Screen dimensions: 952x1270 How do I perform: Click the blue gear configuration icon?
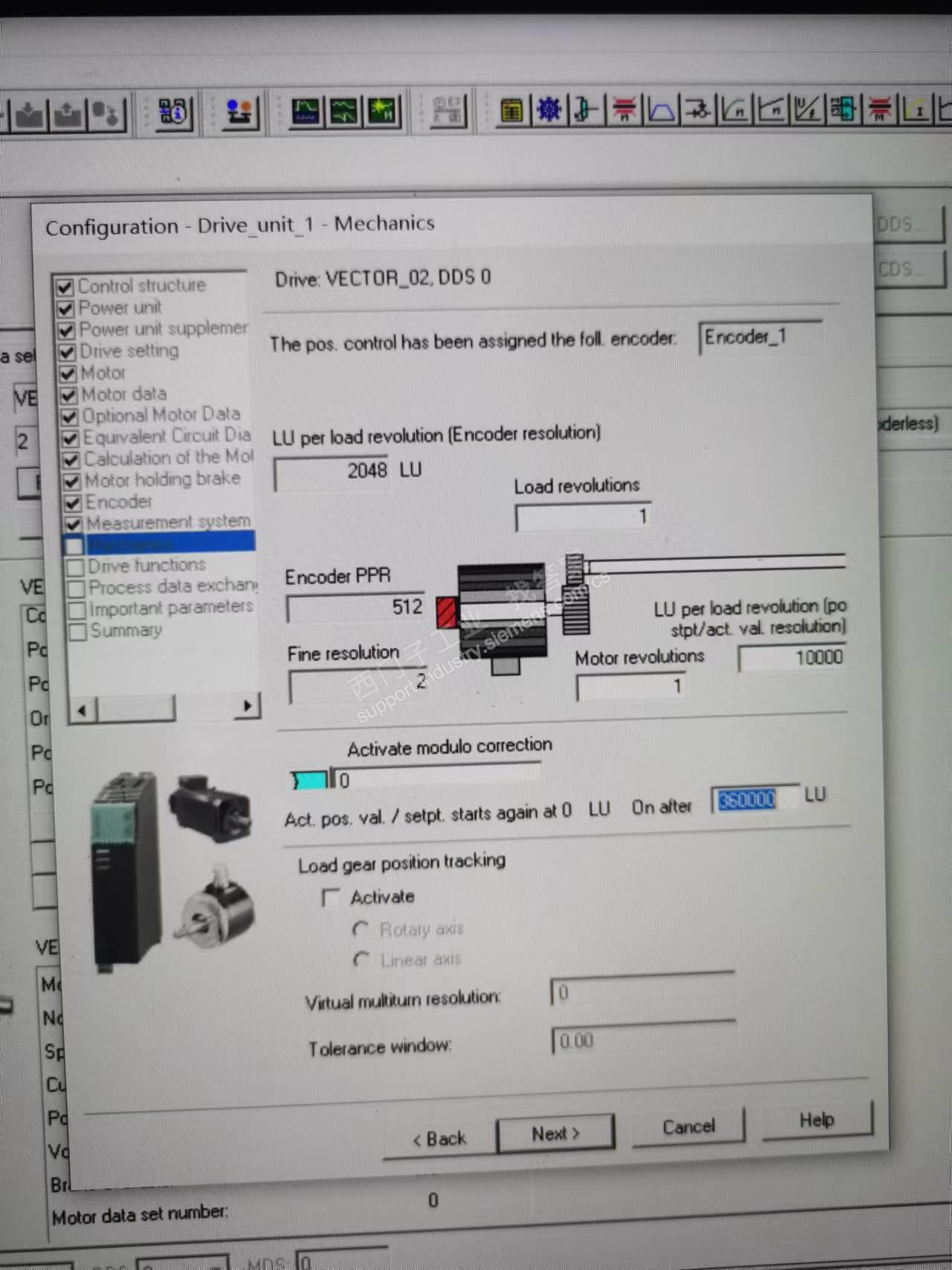pos(549,111)
